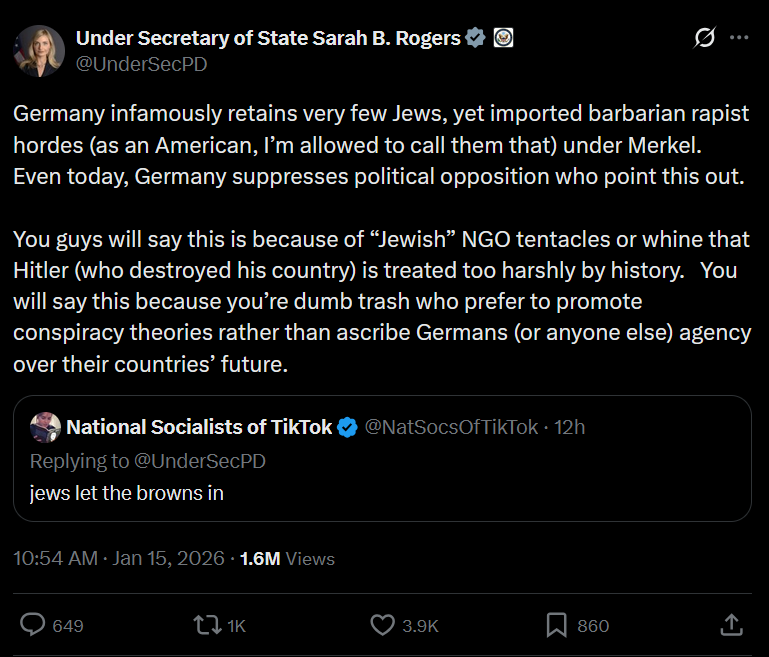Click the quoted post's small avatar
This screenshot has width=769, height=657.
[x=44, y=428]
